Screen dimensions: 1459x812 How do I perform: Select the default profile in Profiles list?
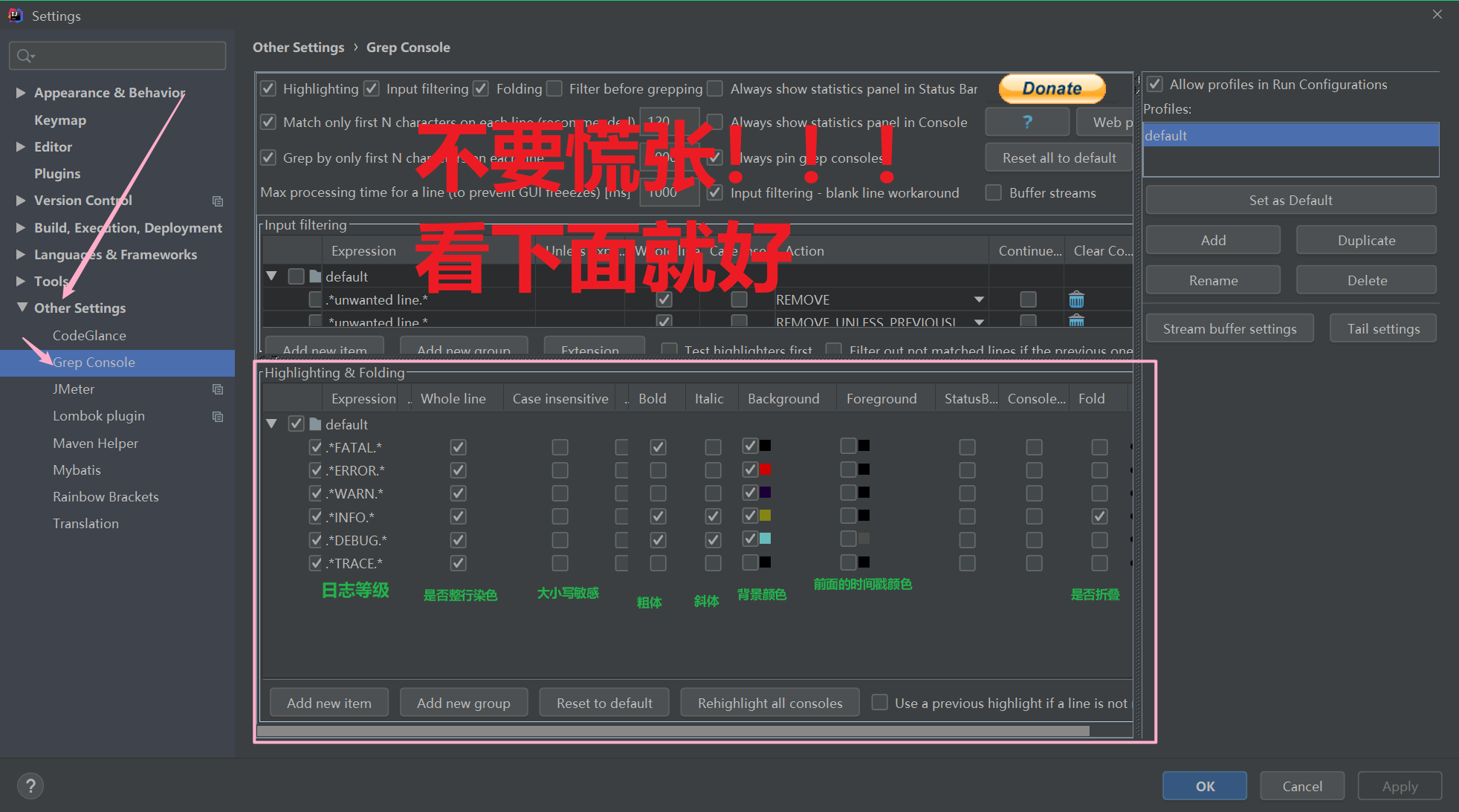[x=1291, y=135]
